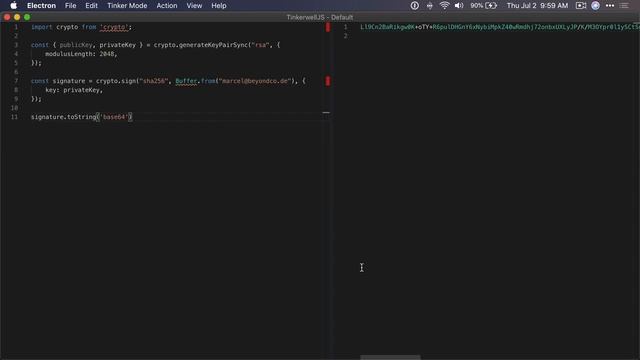The height and width of the screenshot is (360, 640).
Task: Open the battery status showing 90%
Action: (484, 6)
